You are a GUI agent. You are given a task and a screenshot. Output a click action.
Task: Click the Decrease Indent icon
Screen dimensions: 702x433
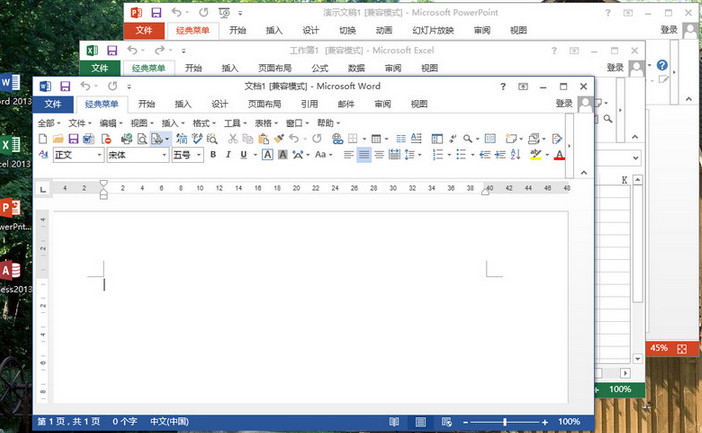(x=485, y=155)
